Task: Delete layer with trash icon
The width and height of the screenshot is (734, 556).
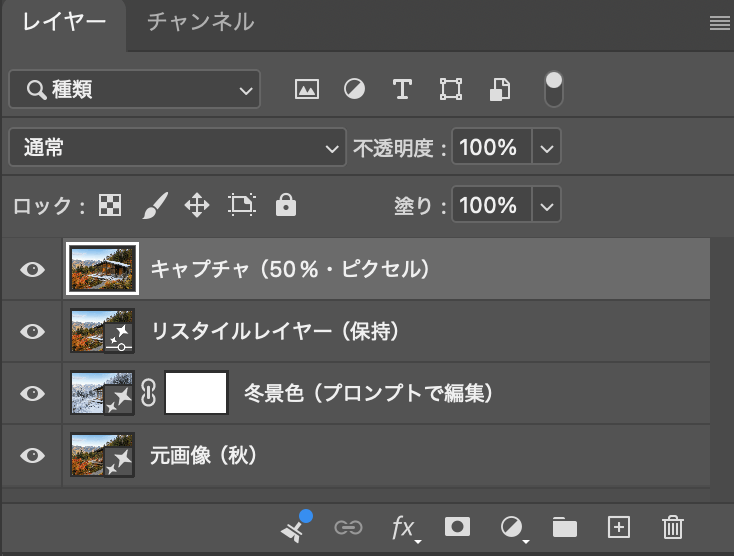Action: (x=673, y=527)
